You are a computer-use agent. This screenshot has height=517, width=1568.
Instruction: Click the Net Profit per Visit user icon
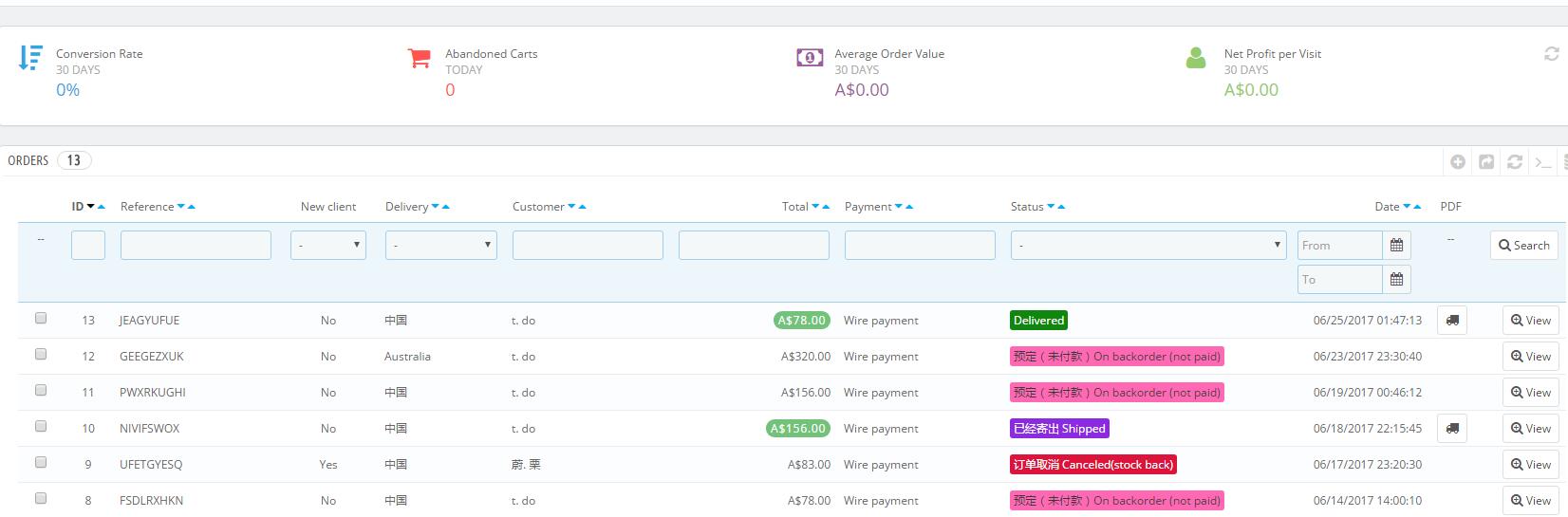click(x=1196, y=58)
